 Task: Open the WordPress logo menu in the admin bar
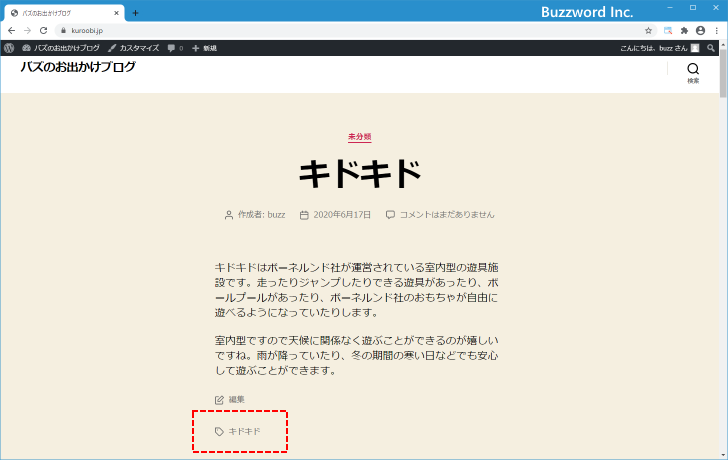point(9,48)
